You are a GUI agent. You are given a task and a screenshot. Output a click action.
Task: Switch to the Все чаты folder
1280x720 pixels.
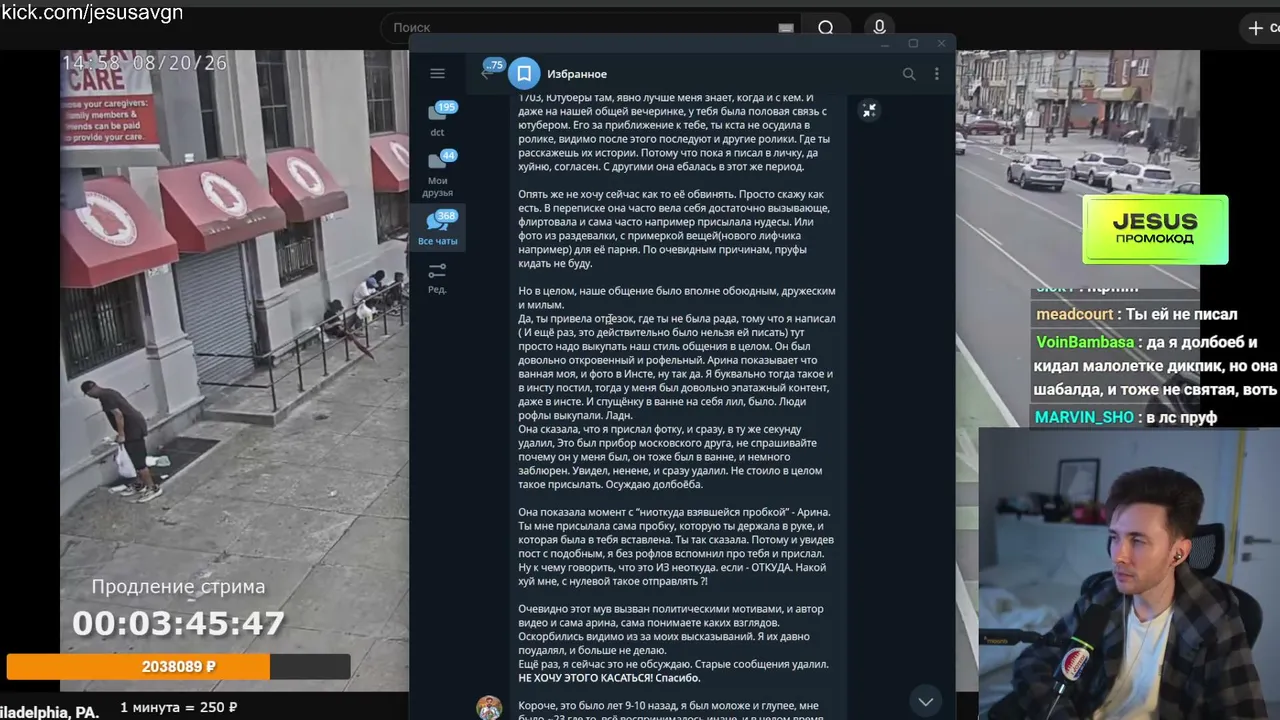(437, 228)
